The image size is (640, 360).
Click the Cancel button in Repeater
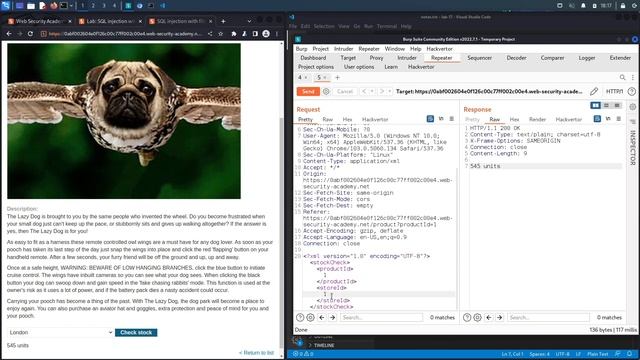345,91
